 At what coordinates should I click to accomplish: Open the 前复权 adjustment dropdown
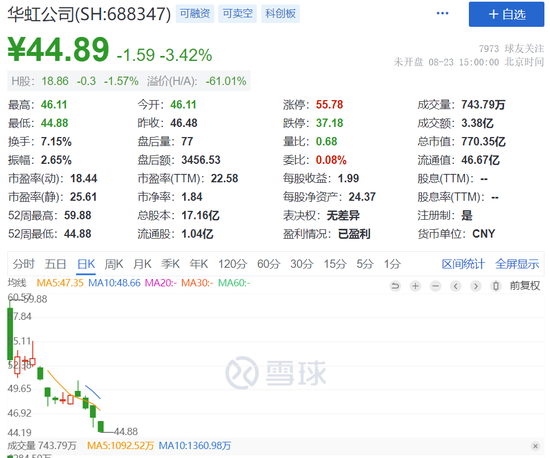tap(525, 286)
